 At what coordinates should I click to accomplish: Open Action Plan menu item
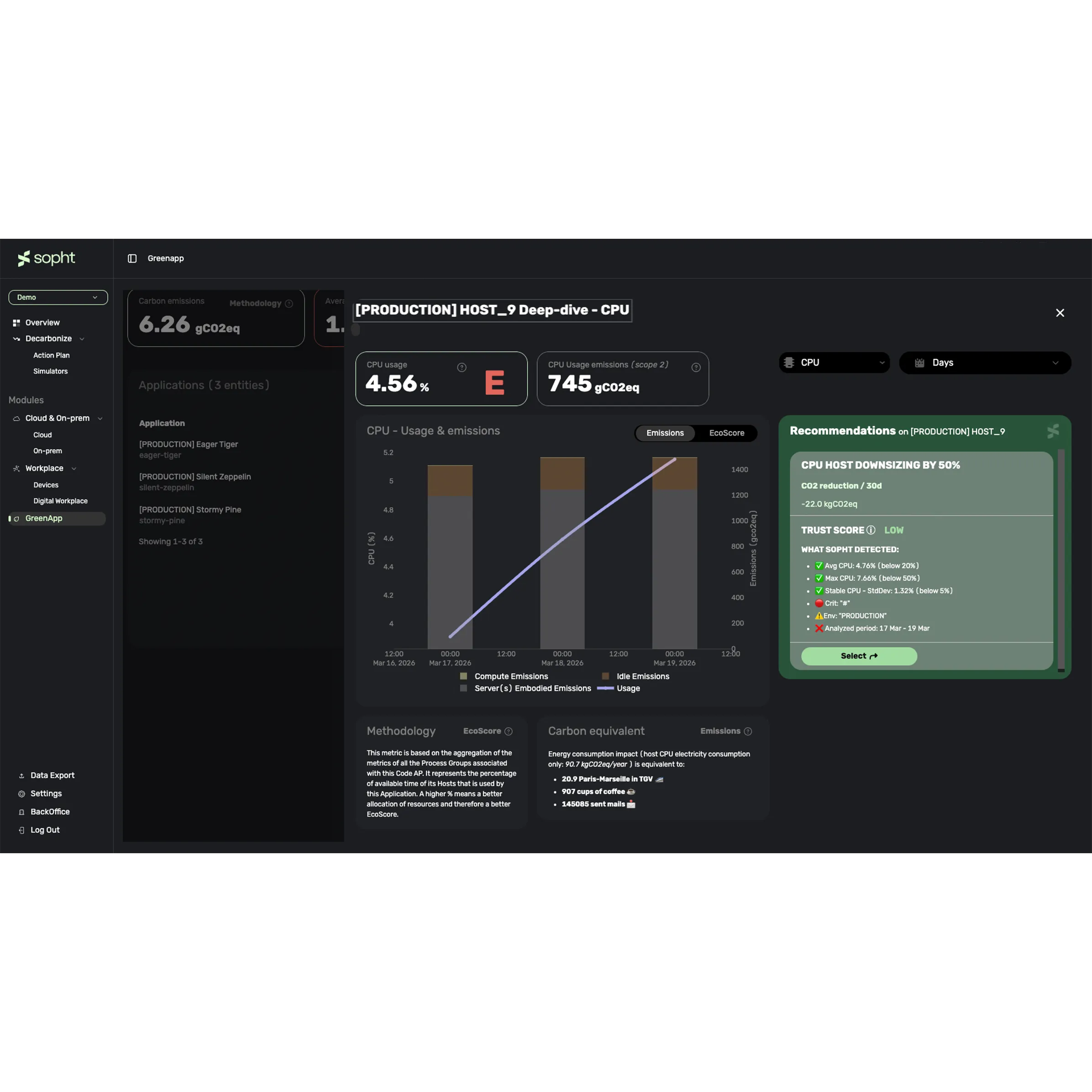click(52, 356)
